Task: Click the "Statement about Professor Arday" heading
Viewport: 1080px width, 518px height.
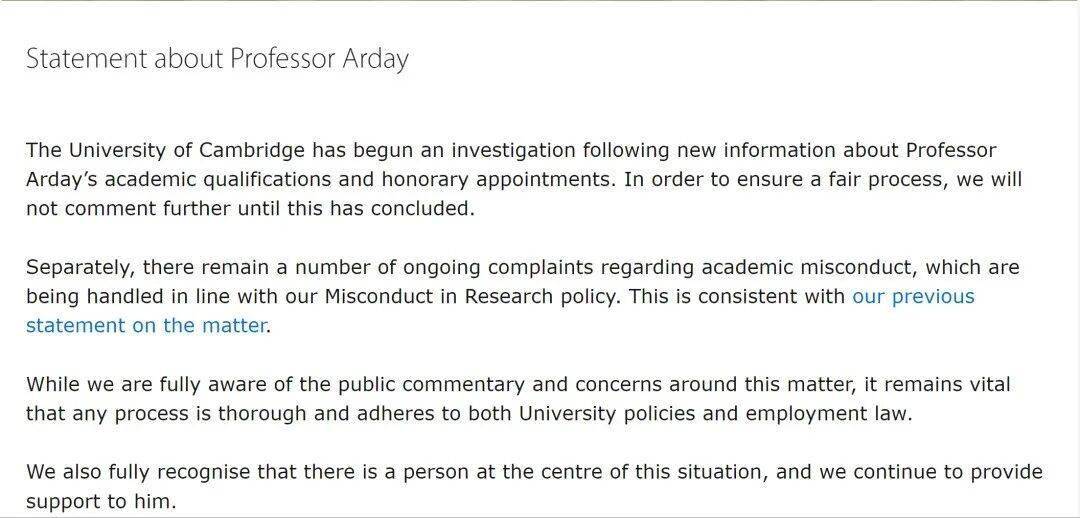Action: 218,59
